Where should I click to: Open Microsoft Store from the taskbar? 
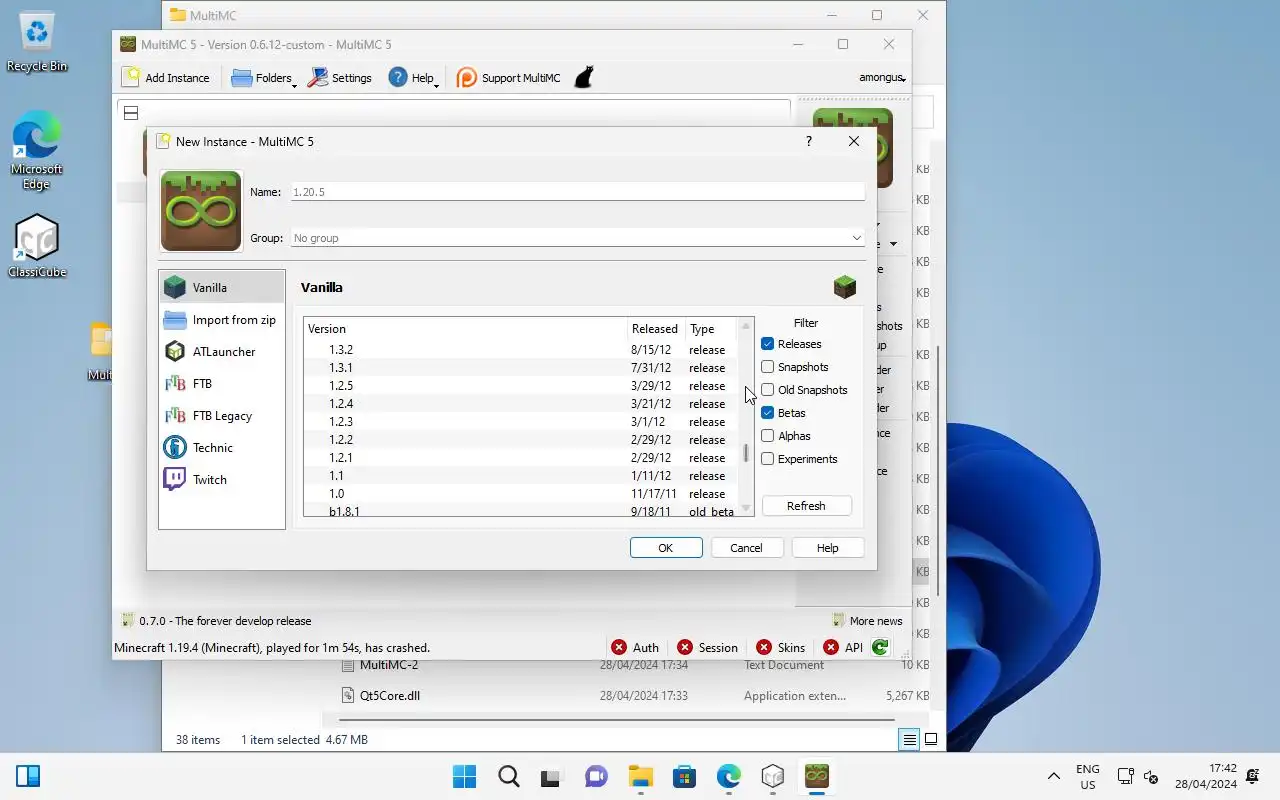[684, 776]
